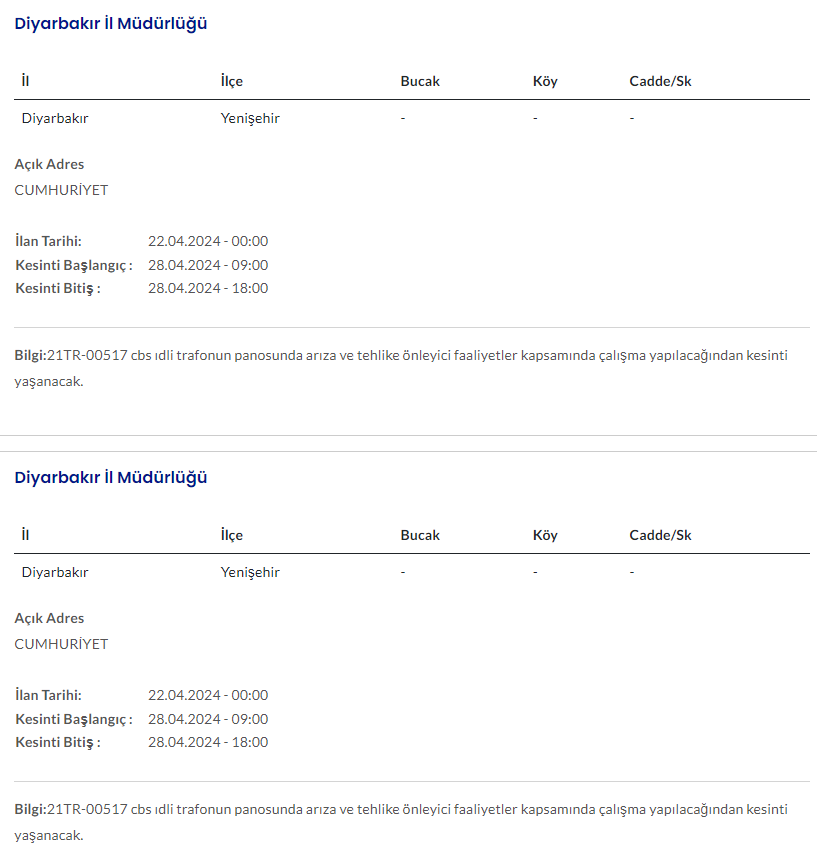Screen dimensions: 817x865
Task: Click the second Kesinti Başlangıç time value
Action: pos(208,719)
